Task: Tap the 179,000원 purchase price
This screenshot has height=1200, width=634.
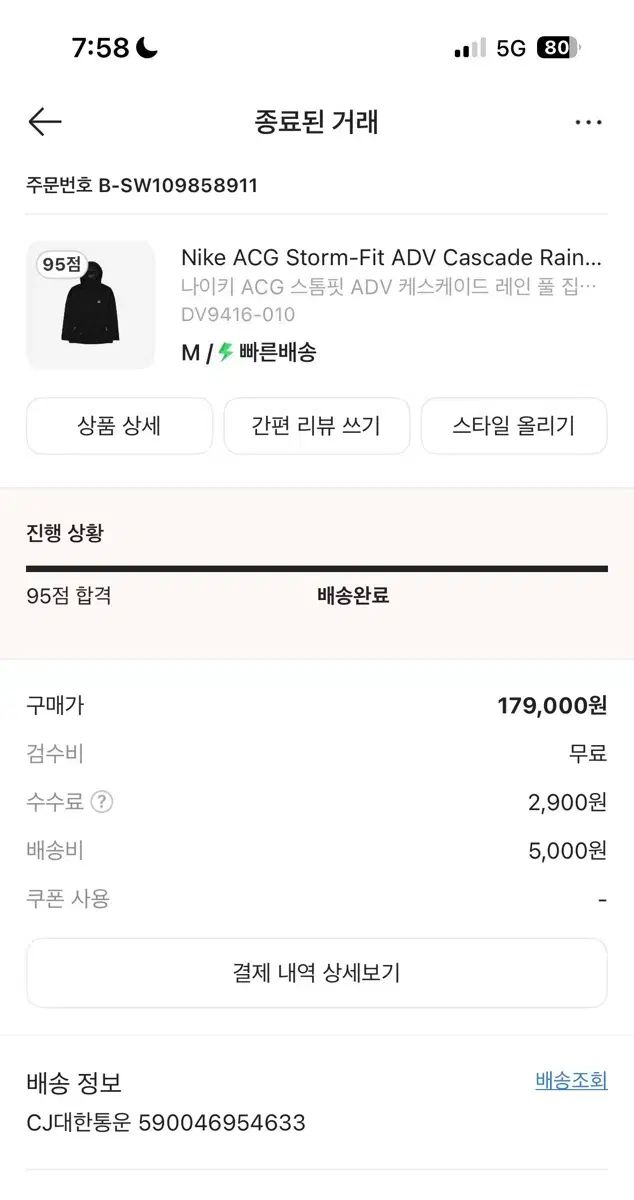Action: [x=552, y=706]
